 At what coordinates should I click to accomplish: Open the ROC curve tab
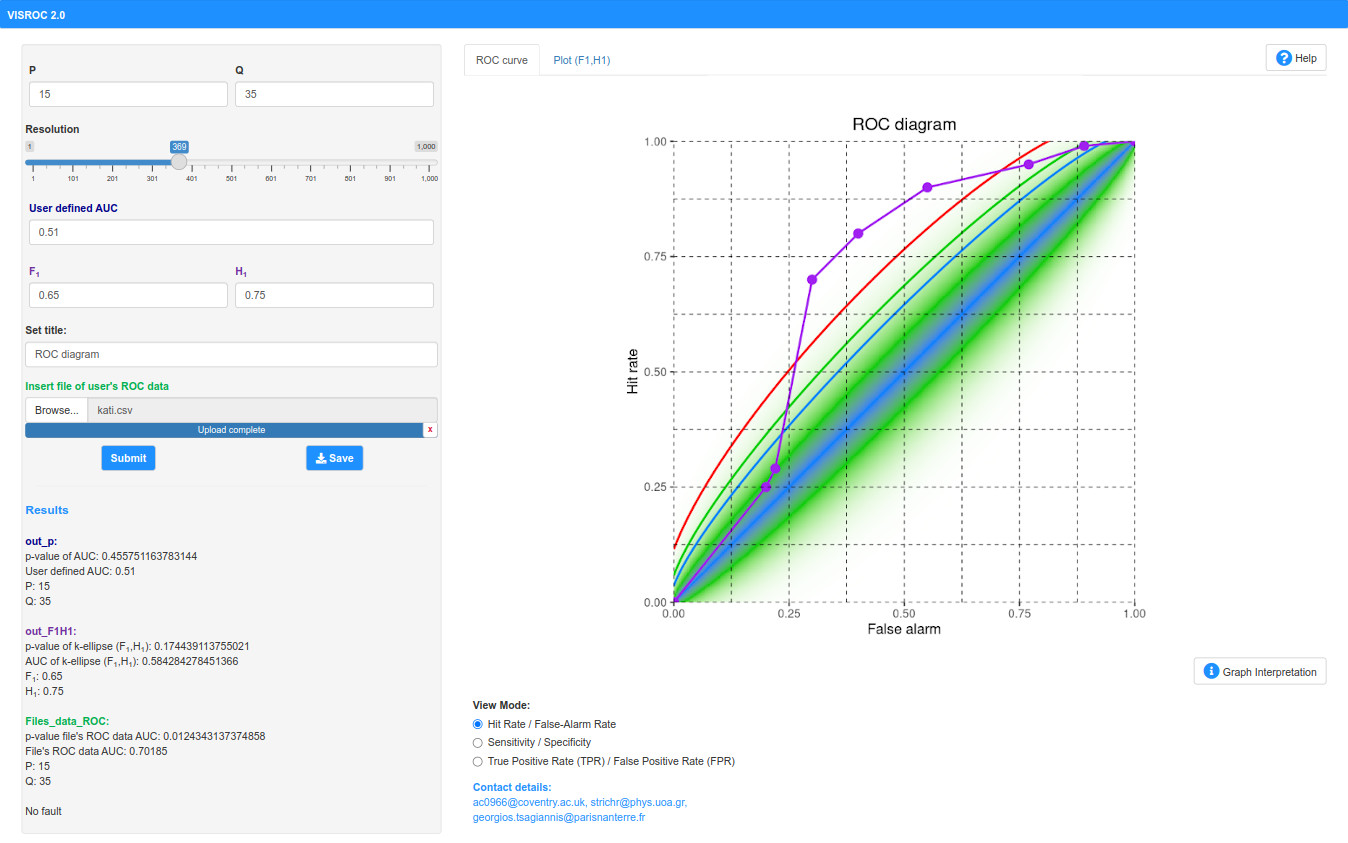coord(501,60)
